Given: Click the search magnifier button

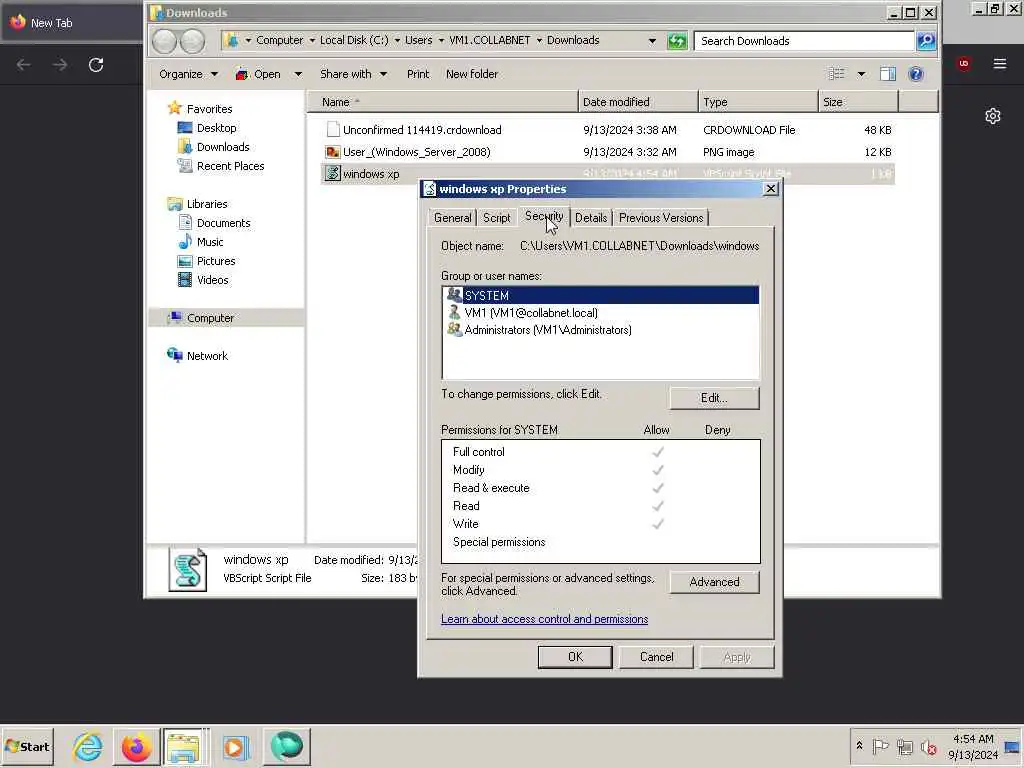Looking at the screenshot, I should click(926, 40).
